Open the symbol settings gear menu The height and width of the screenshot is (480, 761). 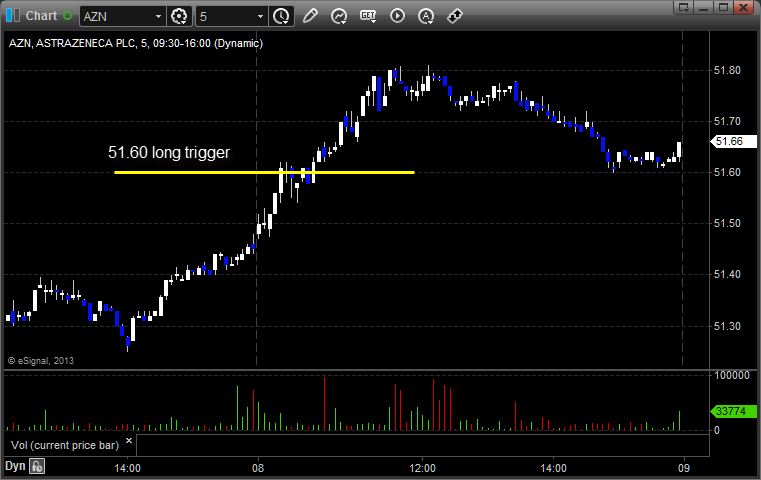[x=179, y=17]
